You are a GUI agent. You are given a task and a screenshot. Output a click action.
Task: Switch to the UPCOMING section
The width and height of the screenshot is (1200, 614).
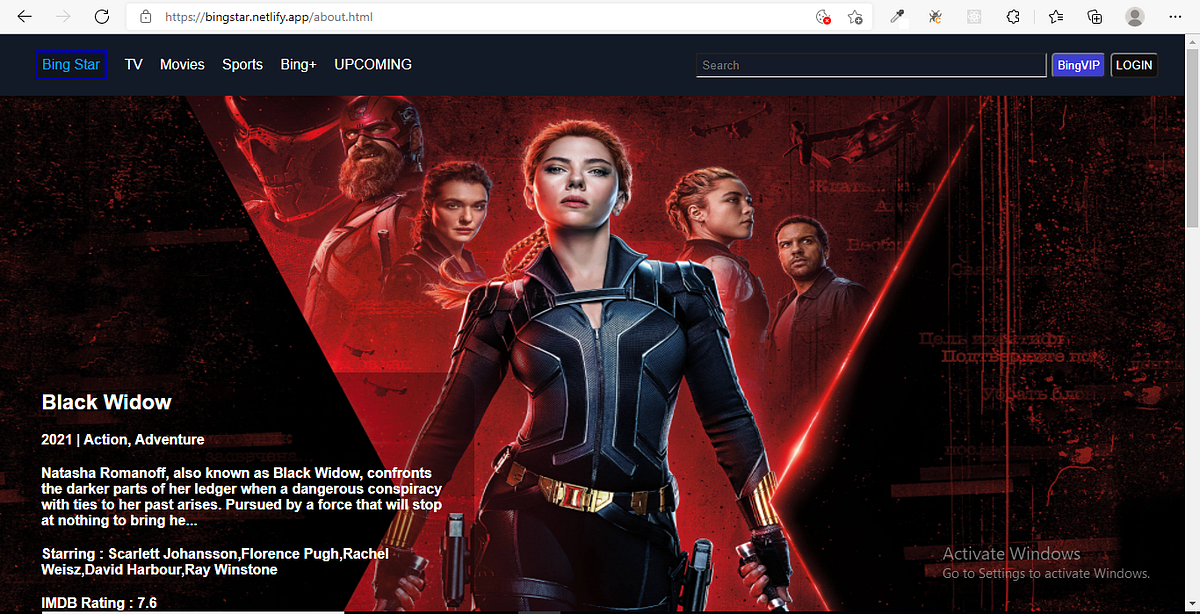372,64
